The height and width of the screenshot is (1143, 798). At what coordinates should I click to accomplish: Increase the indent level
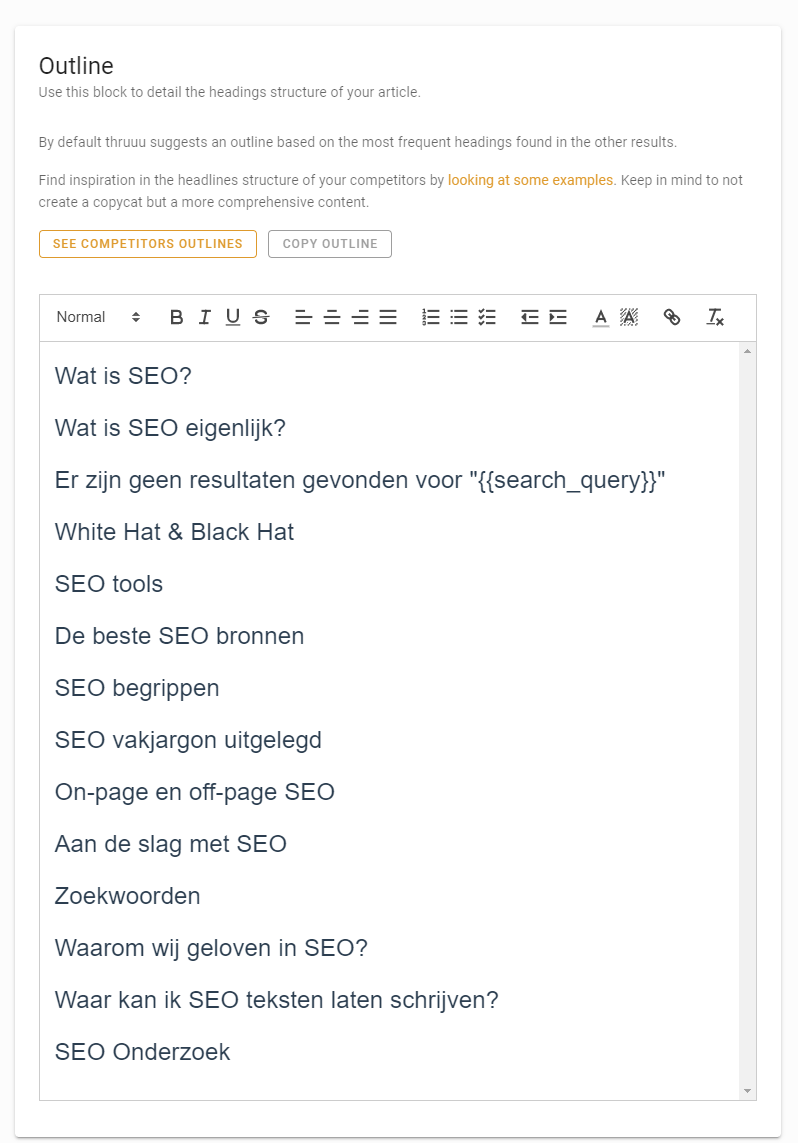tap(558, 317)
